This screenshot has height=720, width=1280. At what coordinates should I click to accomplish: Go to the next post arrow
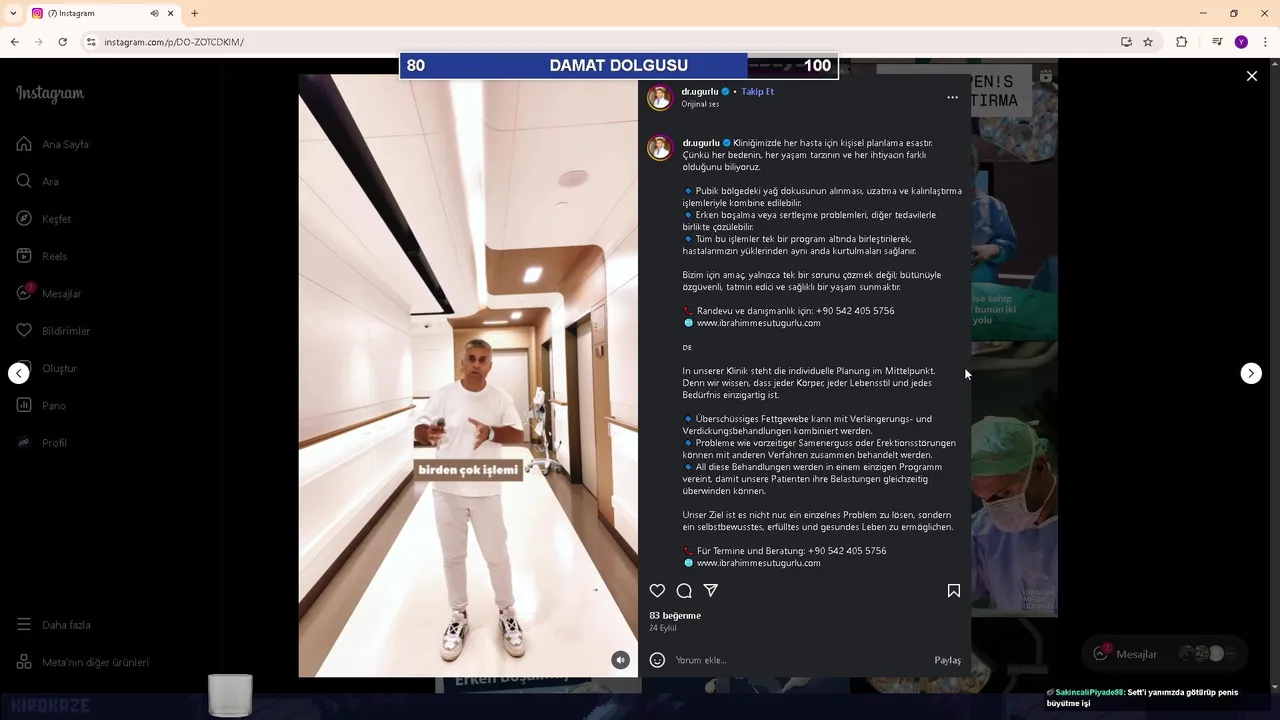coord(1251,373)
